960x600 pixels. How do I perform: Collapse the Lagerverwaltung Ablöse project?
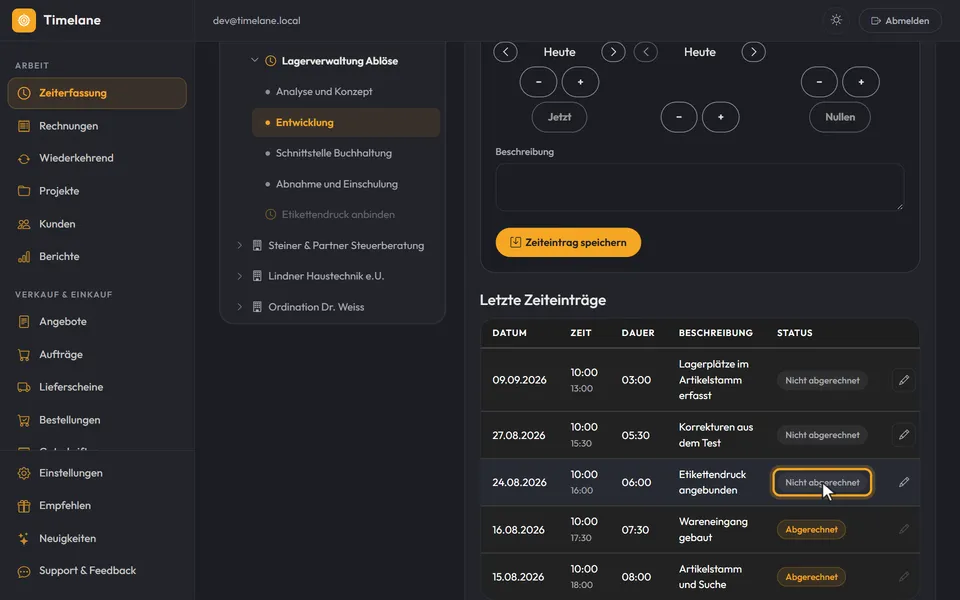[255, 60]
